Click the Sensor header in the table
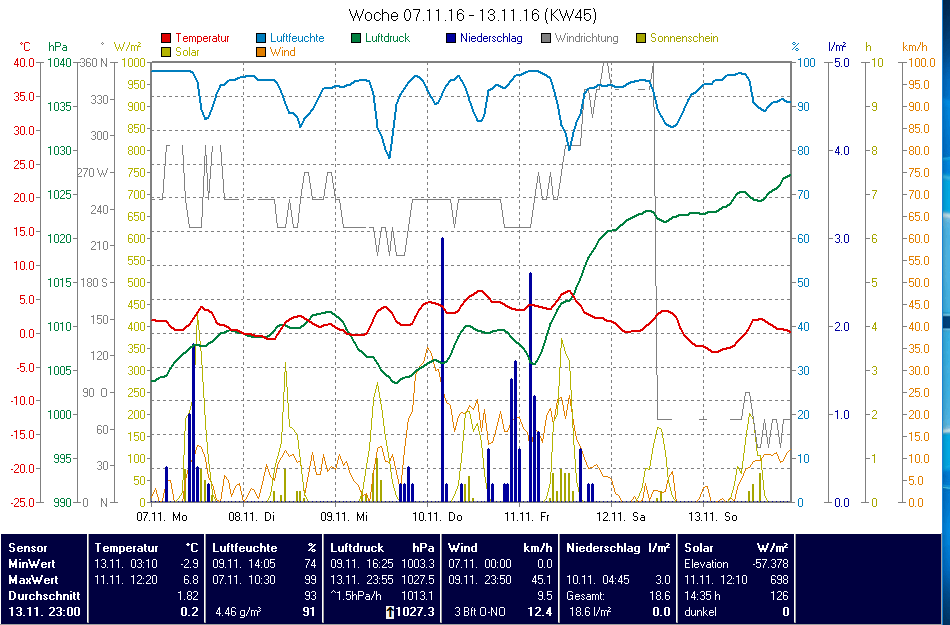950x625 pixels. 28,548
